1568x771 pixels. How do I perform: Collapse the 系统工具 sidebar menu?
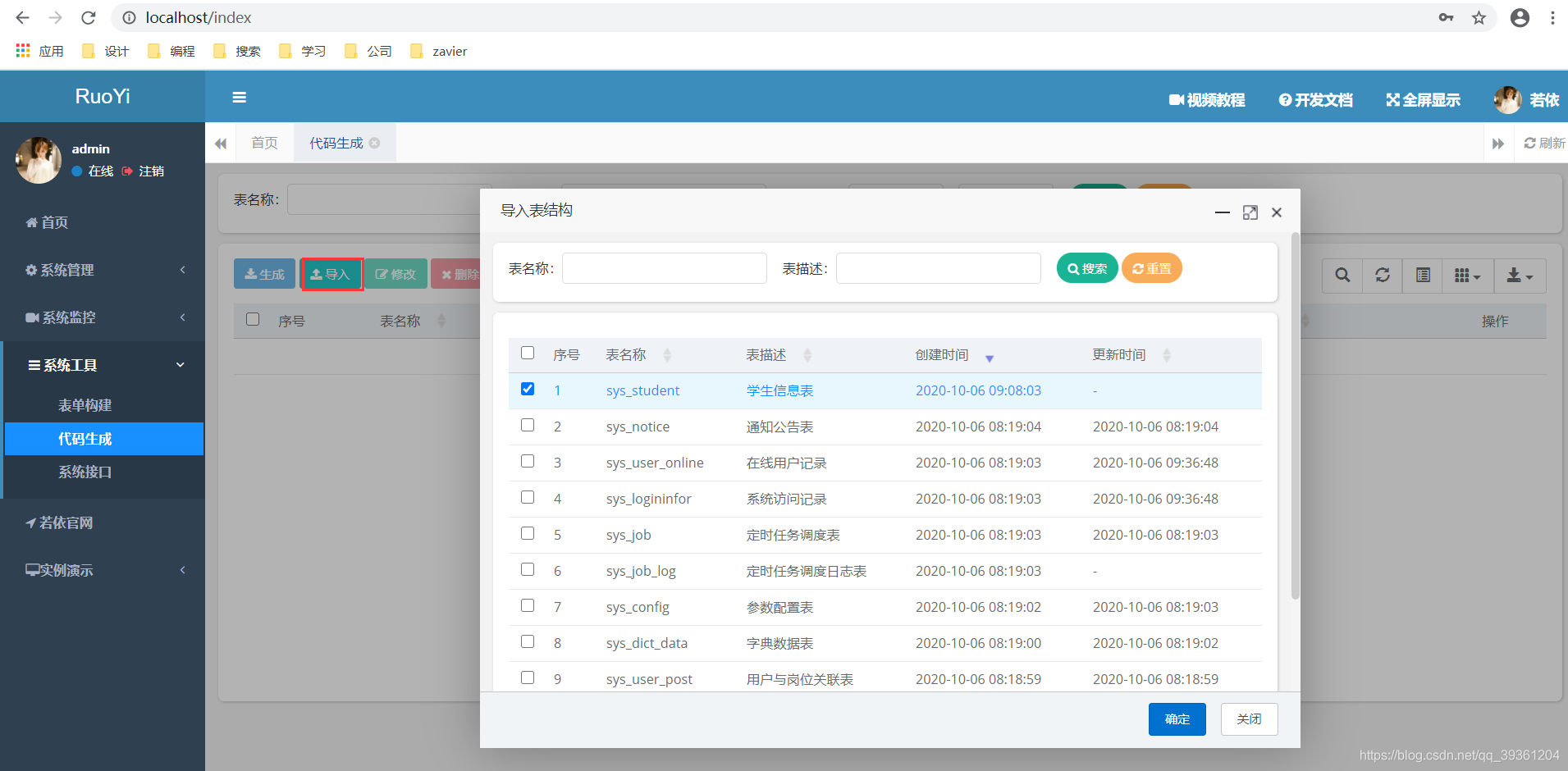click(103, 365)
